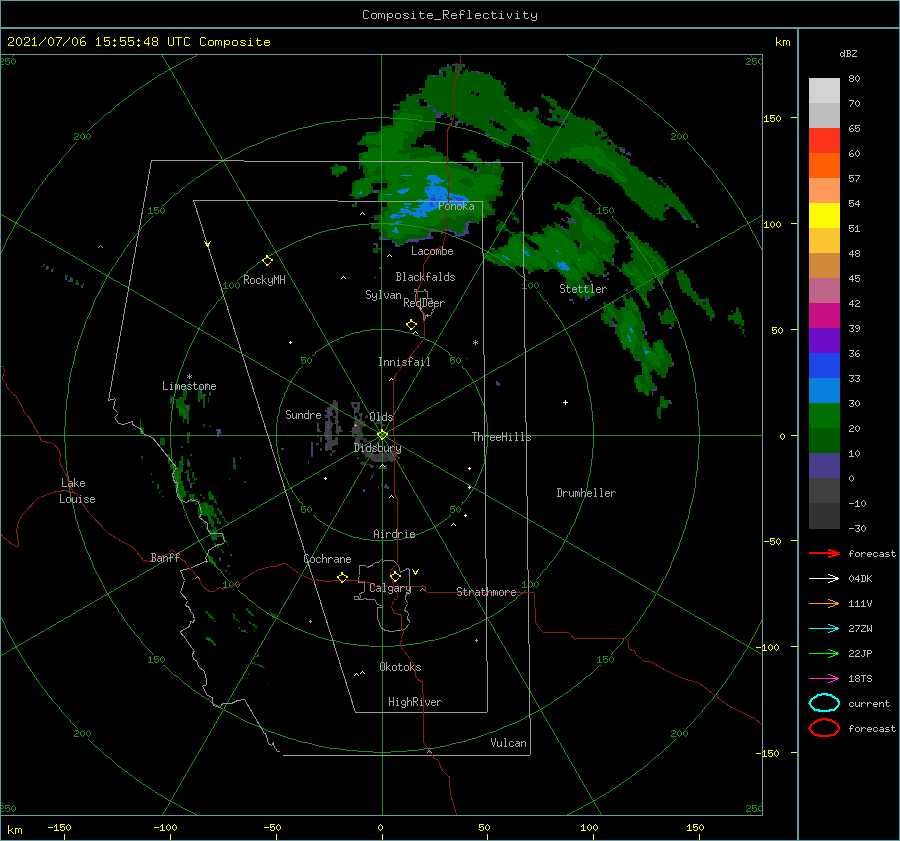Viewport: 900px width, 841px height.
Task: Click the asterisk marker northeast of Innisfail
Action: 475,343
